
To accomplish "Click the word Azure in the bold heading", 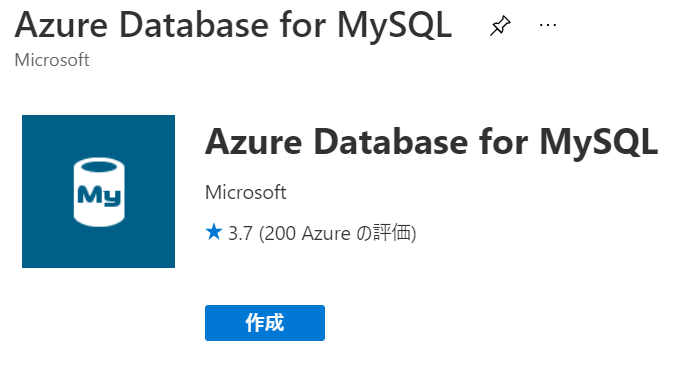I will [253, 142].
